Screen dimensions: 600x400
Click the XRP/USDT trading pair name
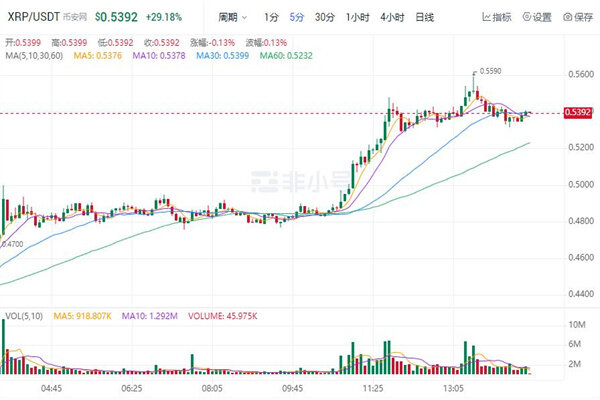(x=31, y=17)
